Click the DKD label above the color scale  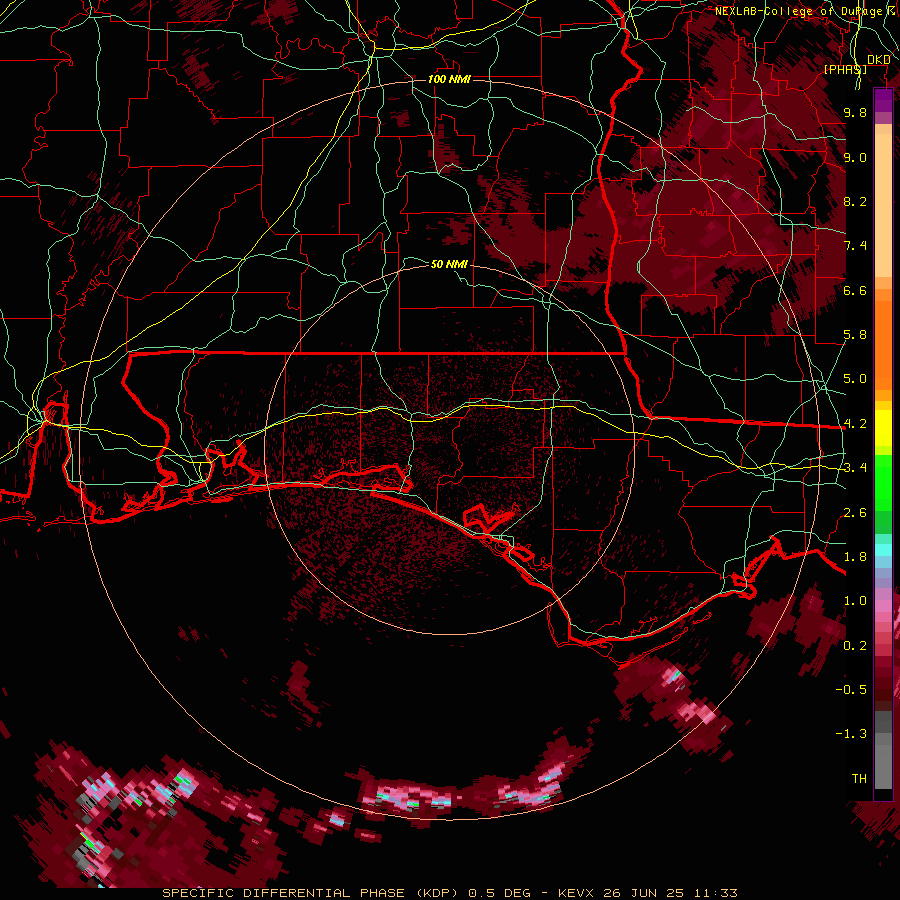(879, 59)
